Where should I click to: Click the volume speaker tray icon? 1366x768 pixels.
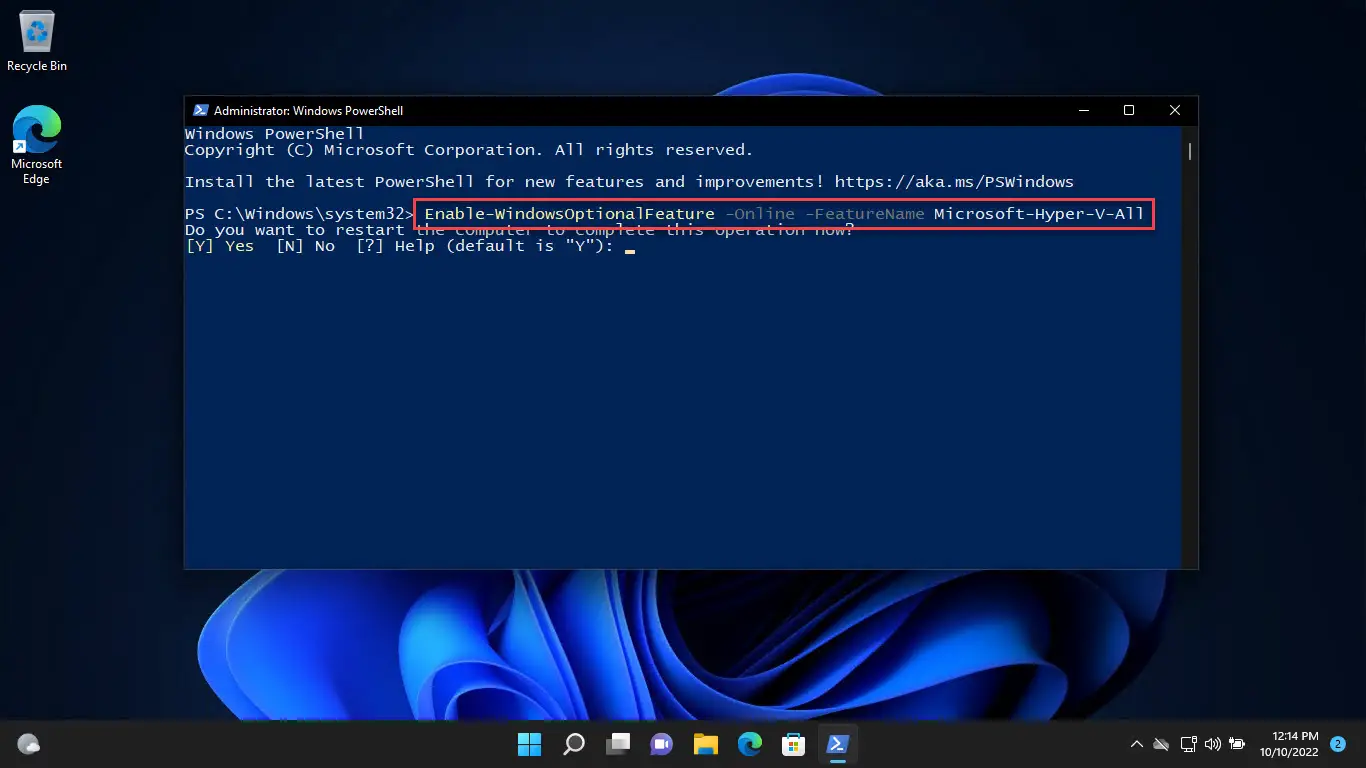[1213, 744]
